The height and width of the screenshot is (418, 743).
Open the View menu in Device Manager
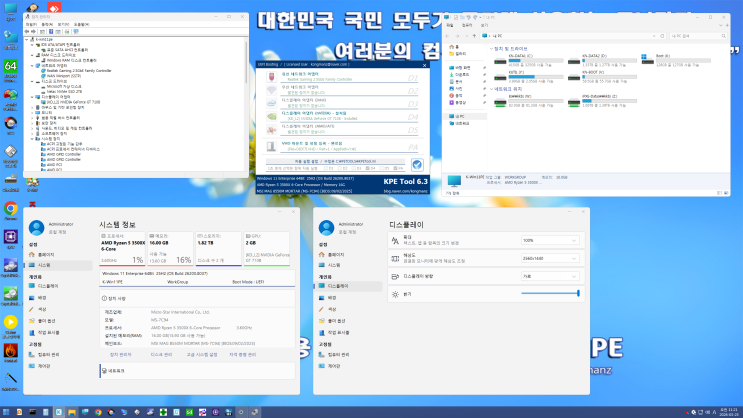63,24
